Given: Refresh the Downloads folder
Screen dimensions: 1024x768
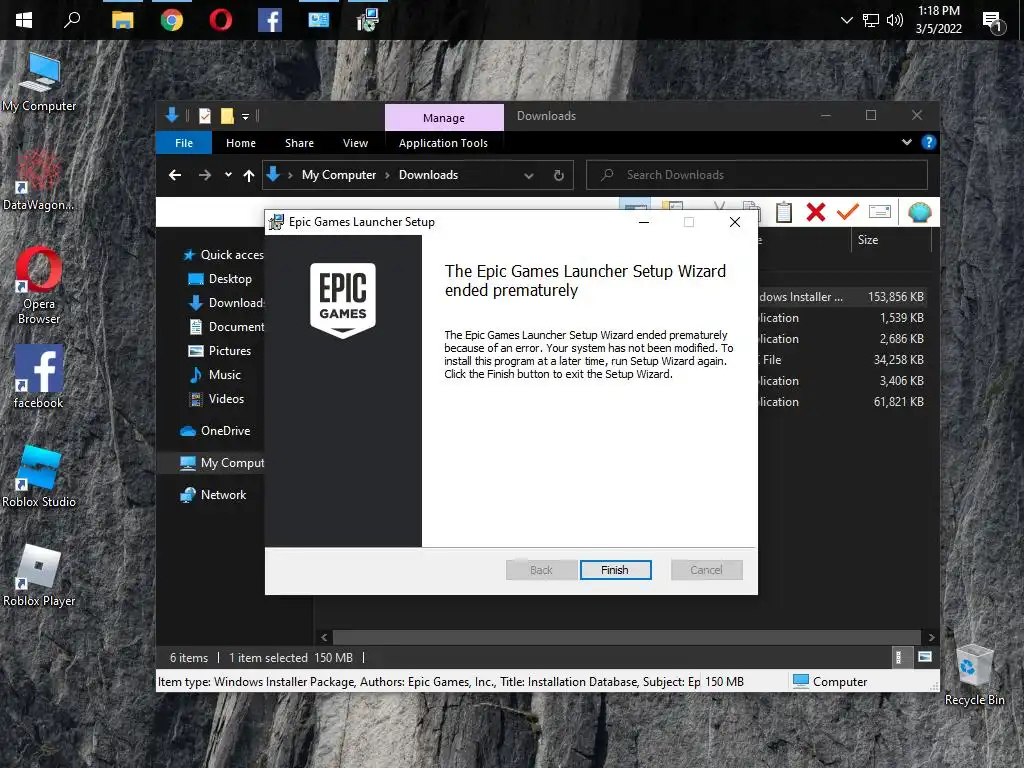Looking at the screenshot, I should [558, 175].
